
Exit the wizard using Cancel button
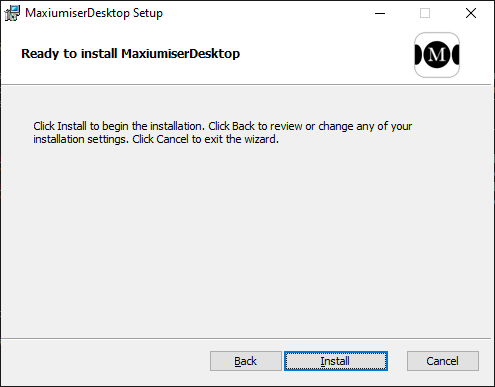pos(443,361)
